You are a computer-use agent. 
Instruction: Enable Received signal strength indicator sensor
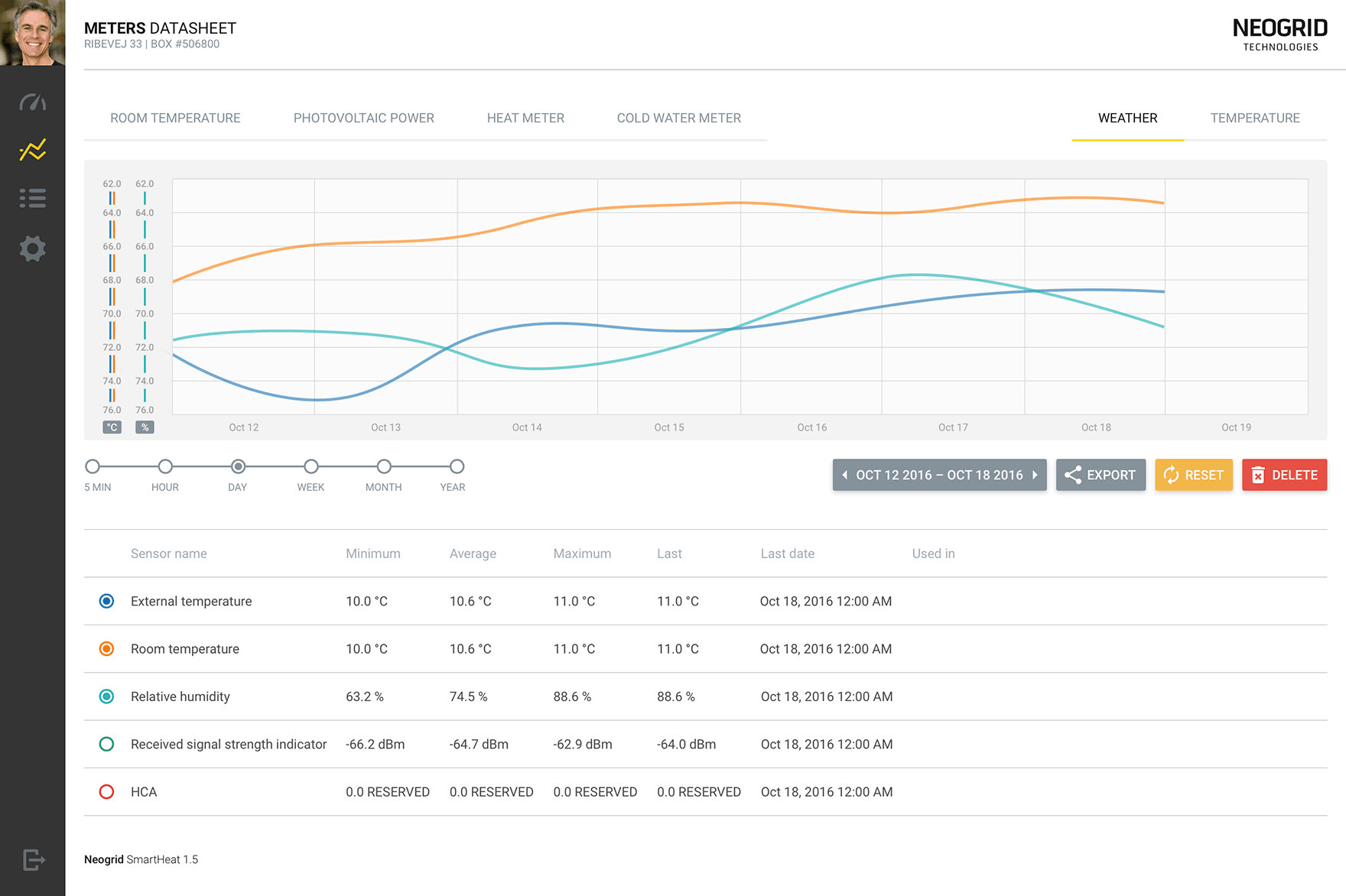point(107,744)
